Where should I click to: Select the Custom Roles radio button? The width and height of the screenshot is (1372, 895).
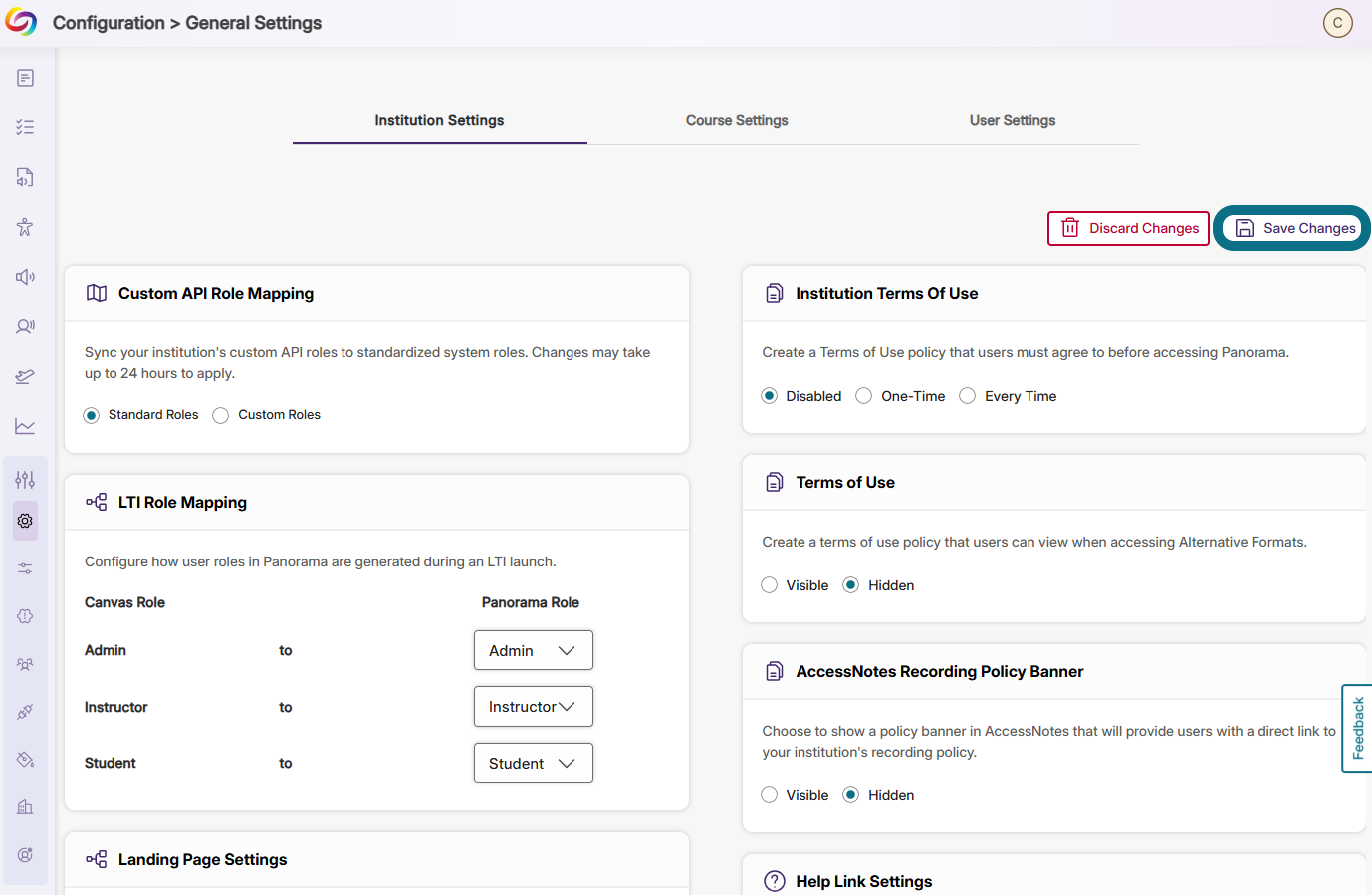(221, 415)
